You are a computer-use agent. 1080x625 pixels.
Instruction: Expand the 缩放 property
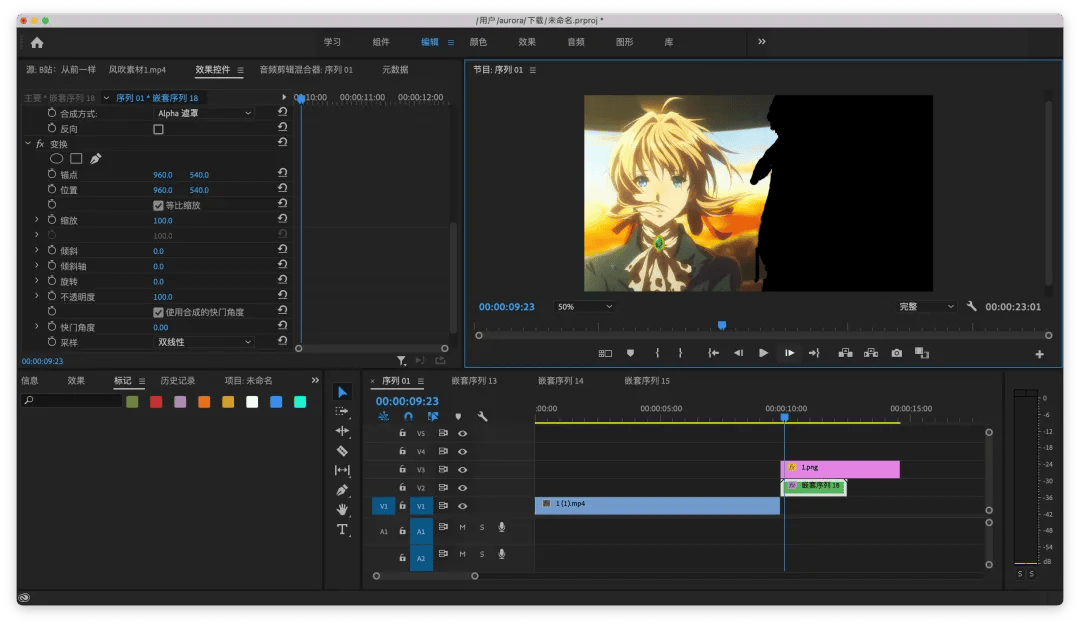[37, 220]
